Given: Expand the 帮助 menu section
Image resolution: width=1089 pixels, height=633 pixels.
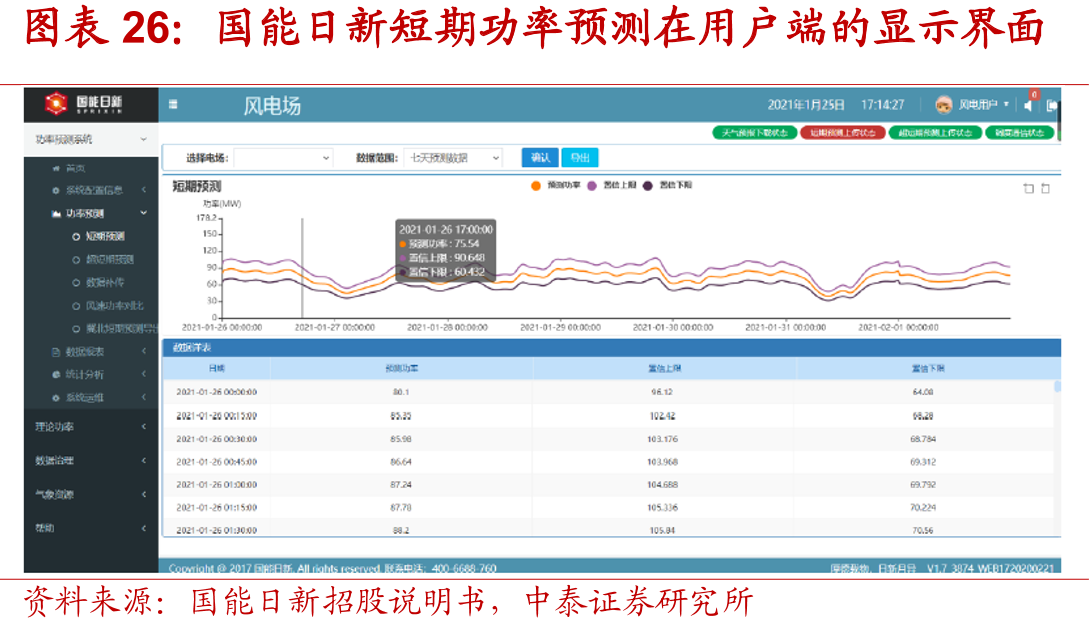Looking at the screenshot, I should click(x=91, y=528).
